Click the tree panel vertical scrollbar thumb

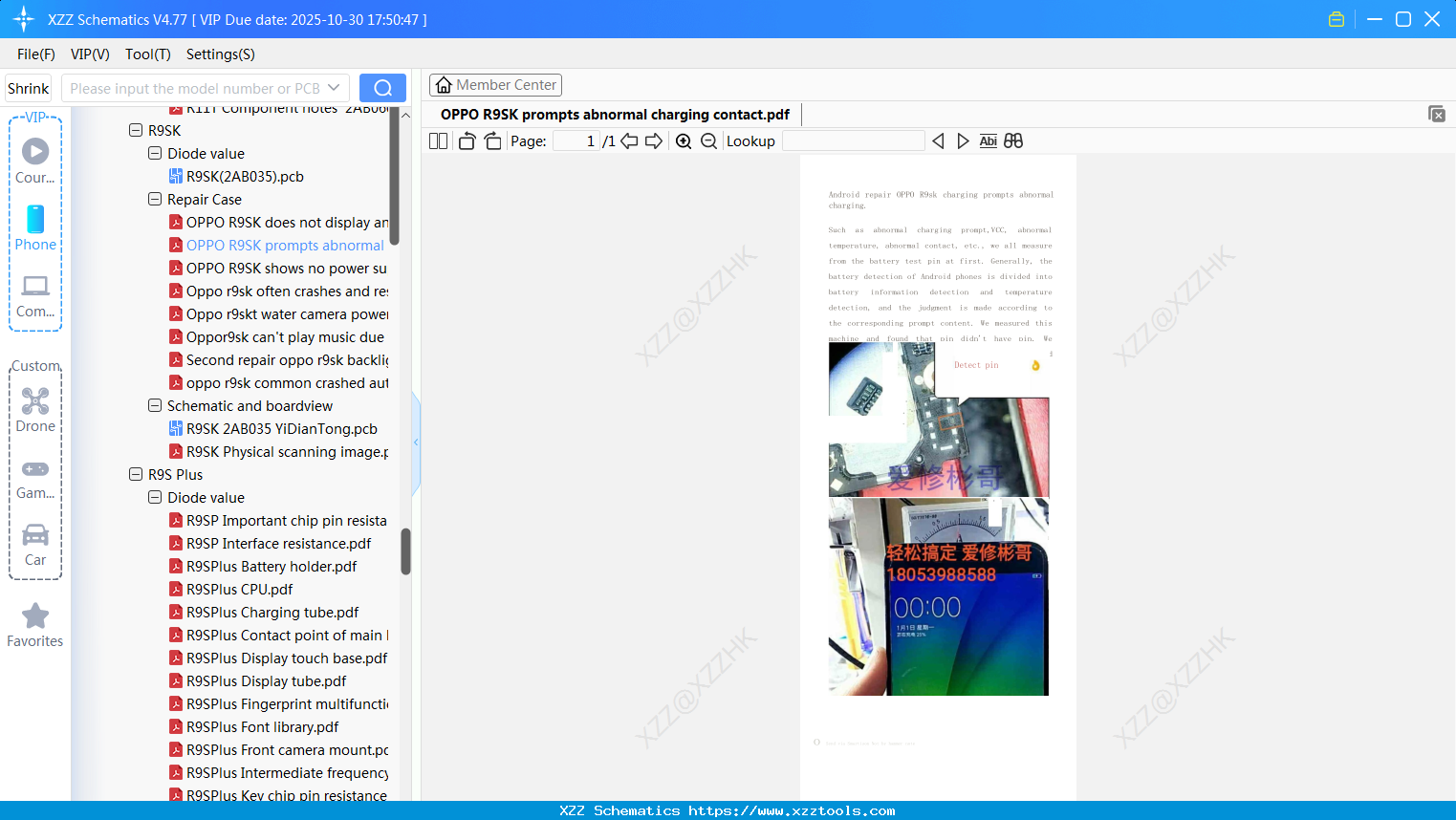point(405,551)
